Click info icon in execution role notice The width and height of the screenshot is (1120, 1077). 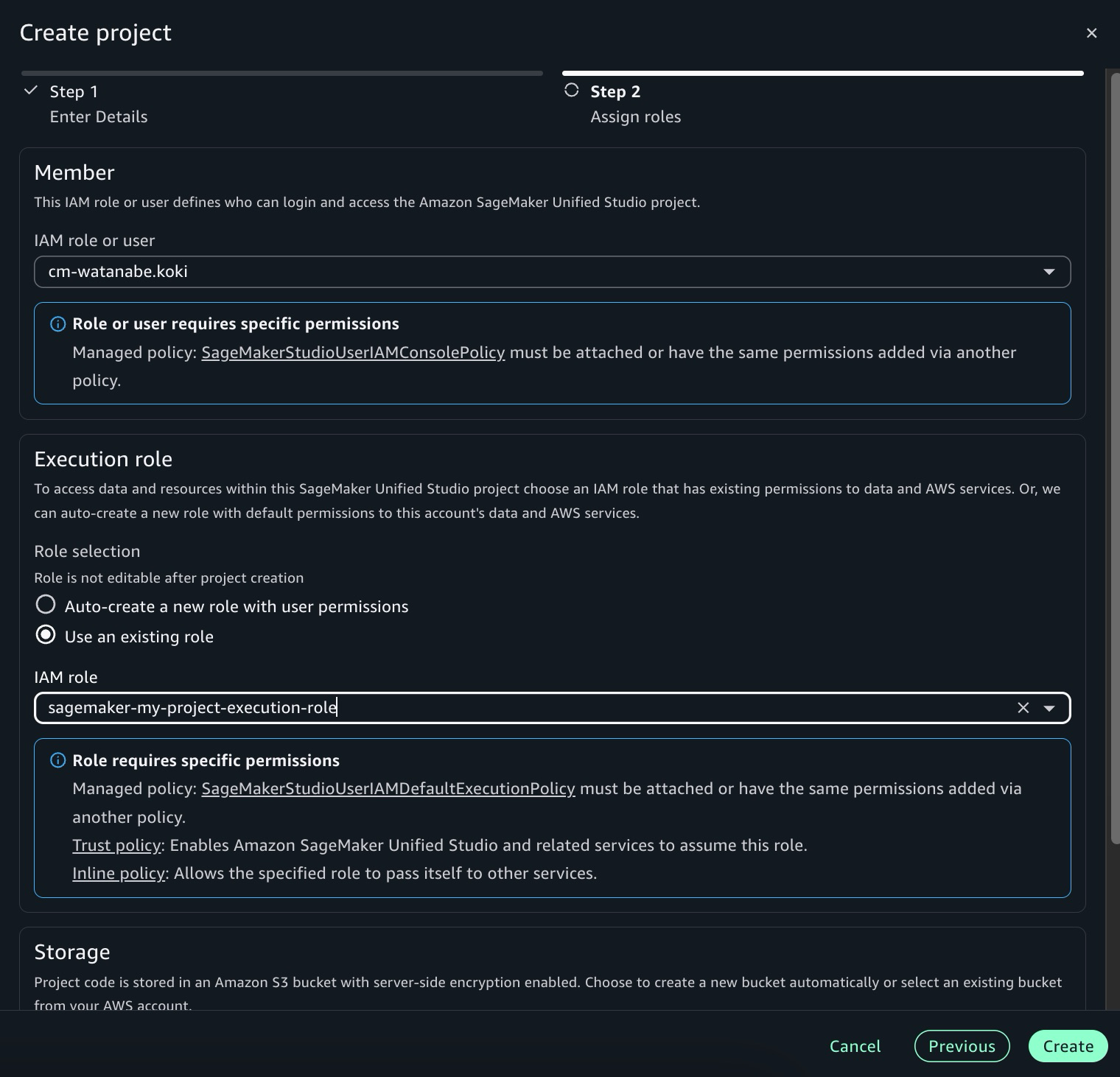pos(57,760)
